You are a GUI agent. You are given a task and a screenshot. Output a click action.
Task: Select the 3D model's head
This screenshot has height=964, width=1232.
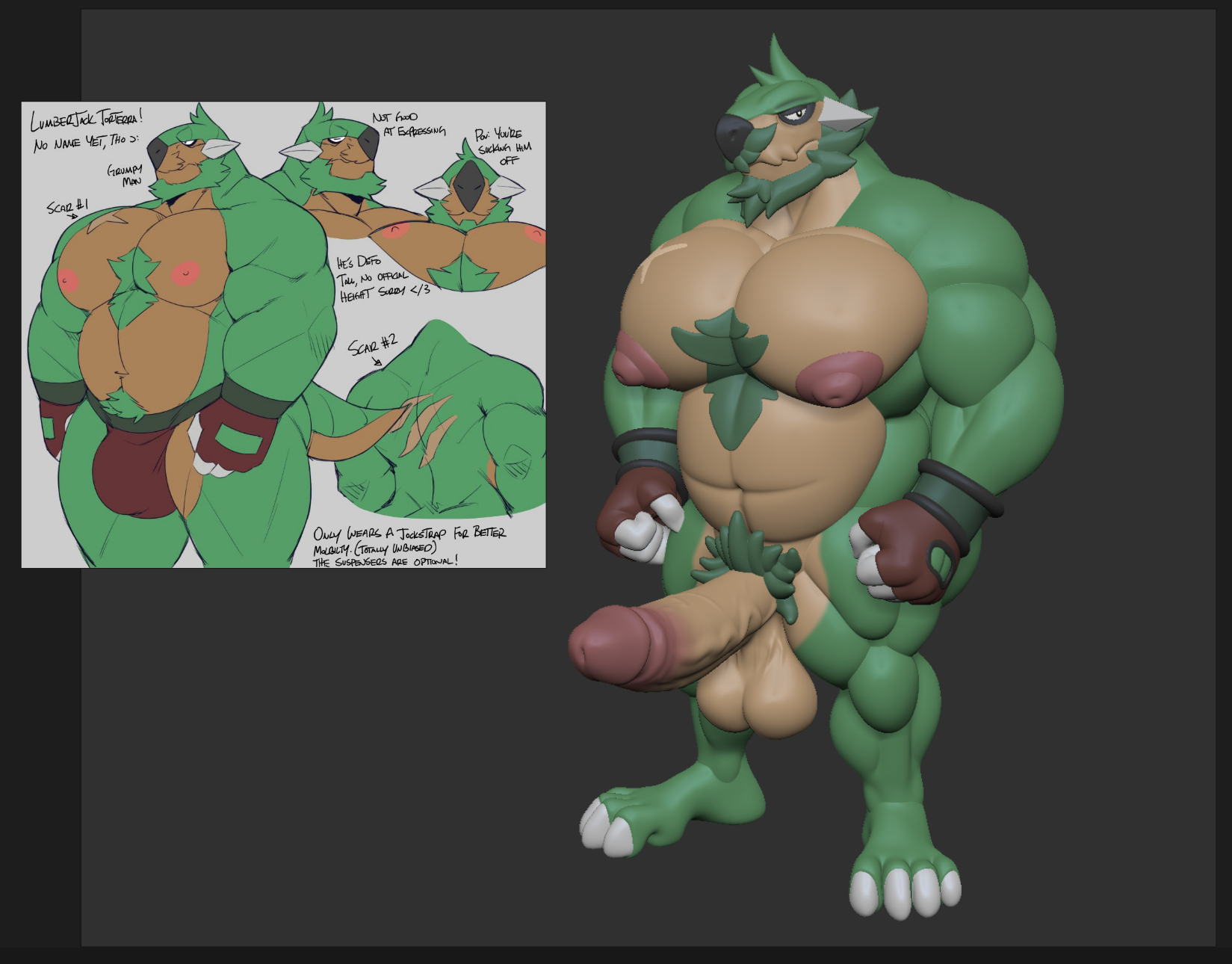(792, 135)
